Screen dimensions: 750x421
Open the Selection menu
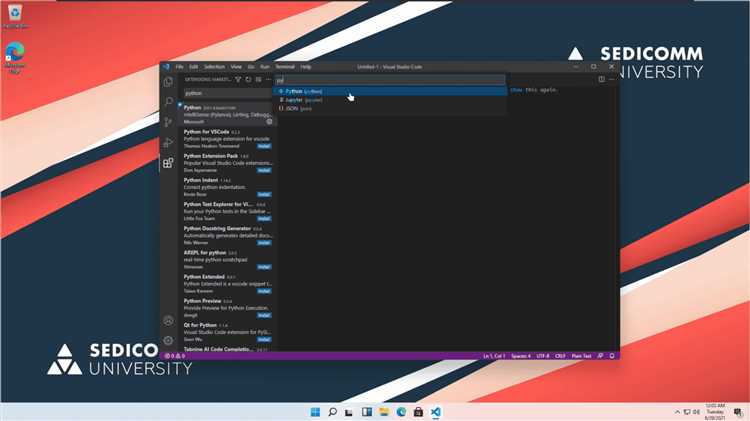tap(214, 67)
